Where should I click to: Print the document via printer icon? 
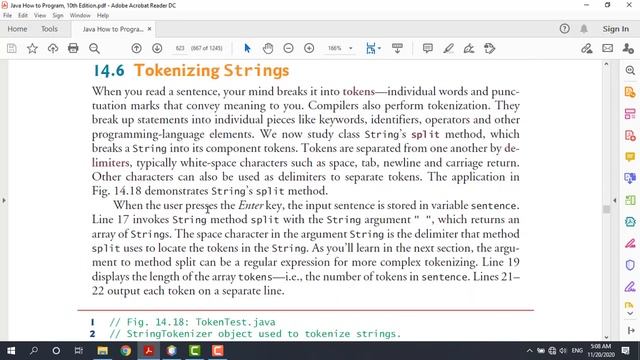point(73,48)
